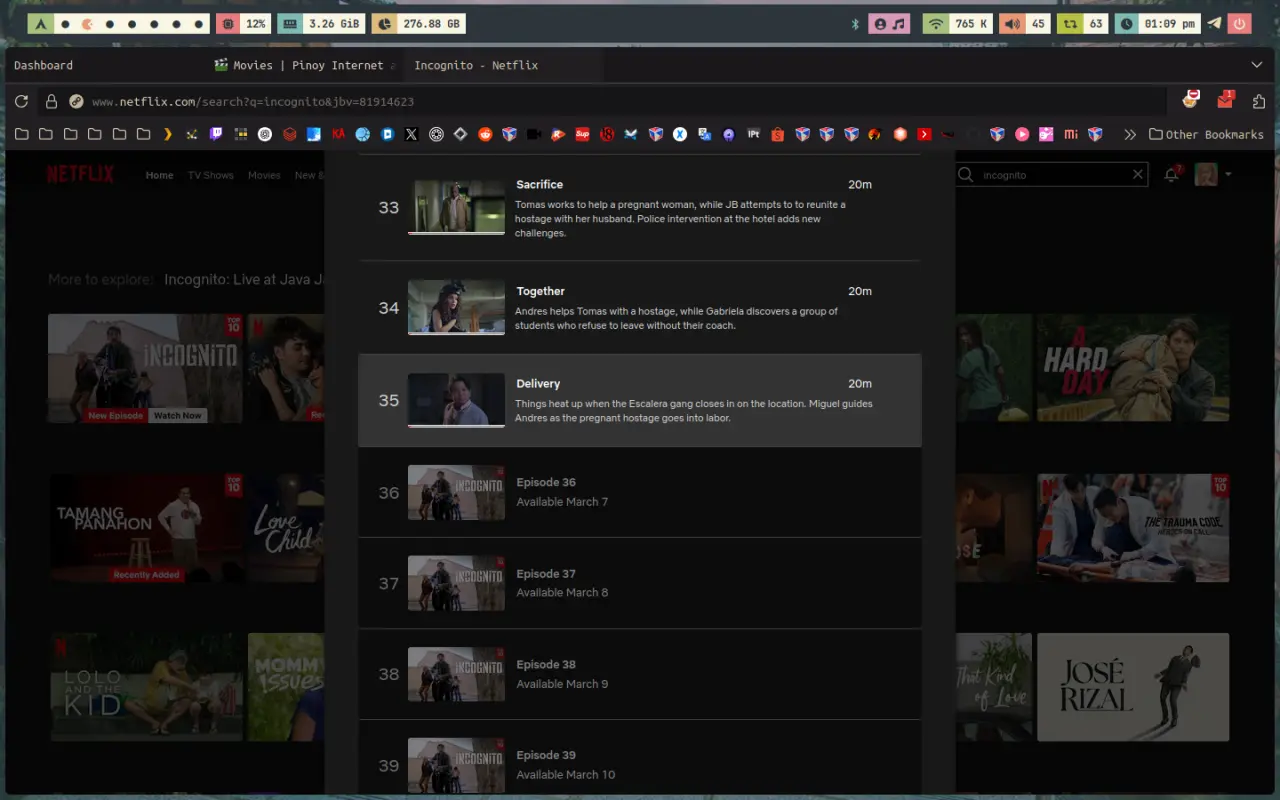The width and height of the screenshot is (1280, 800).
Task: Reload the page with the refresh icon
Action: (21, 102)
